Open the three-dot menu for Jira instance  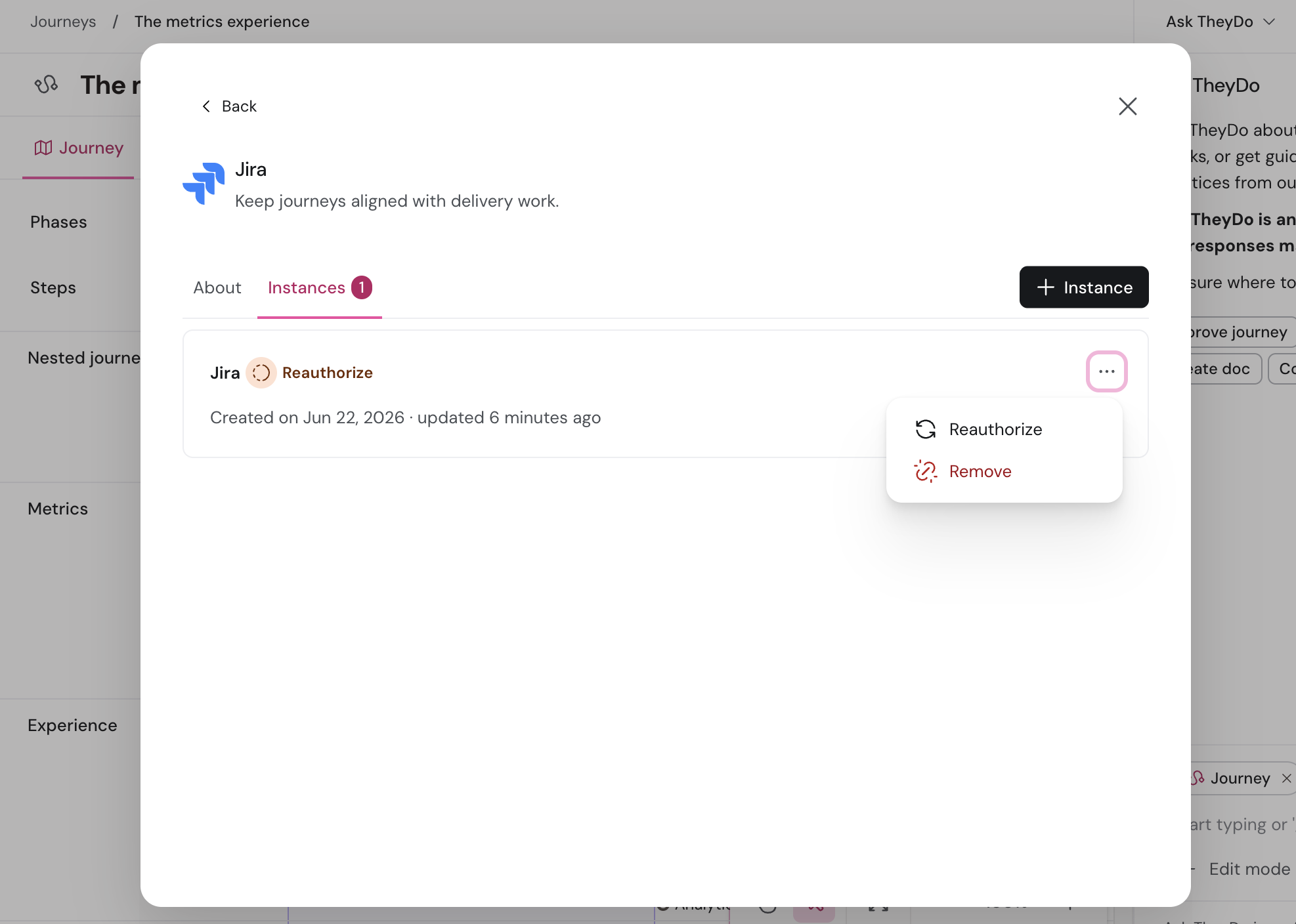click(x=1106, y=371)
